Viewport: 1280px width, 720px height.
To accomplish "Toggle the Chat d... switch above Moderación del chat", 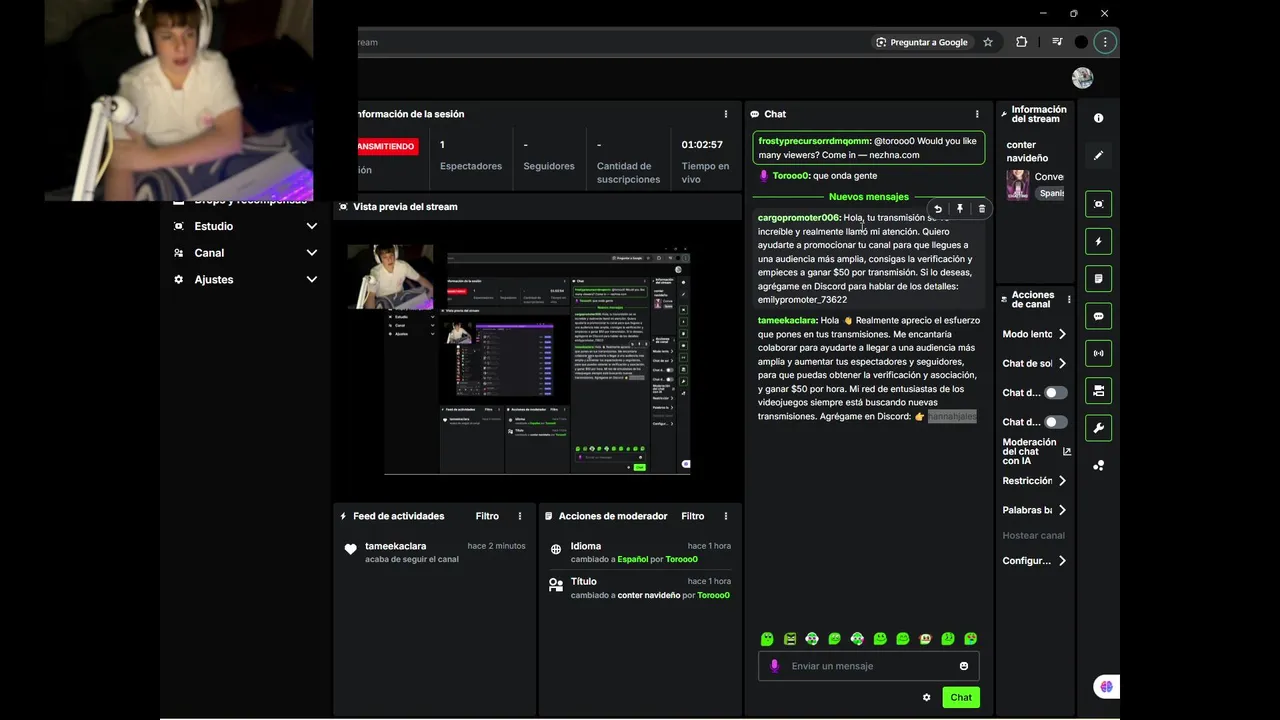I will (1056, 422).
